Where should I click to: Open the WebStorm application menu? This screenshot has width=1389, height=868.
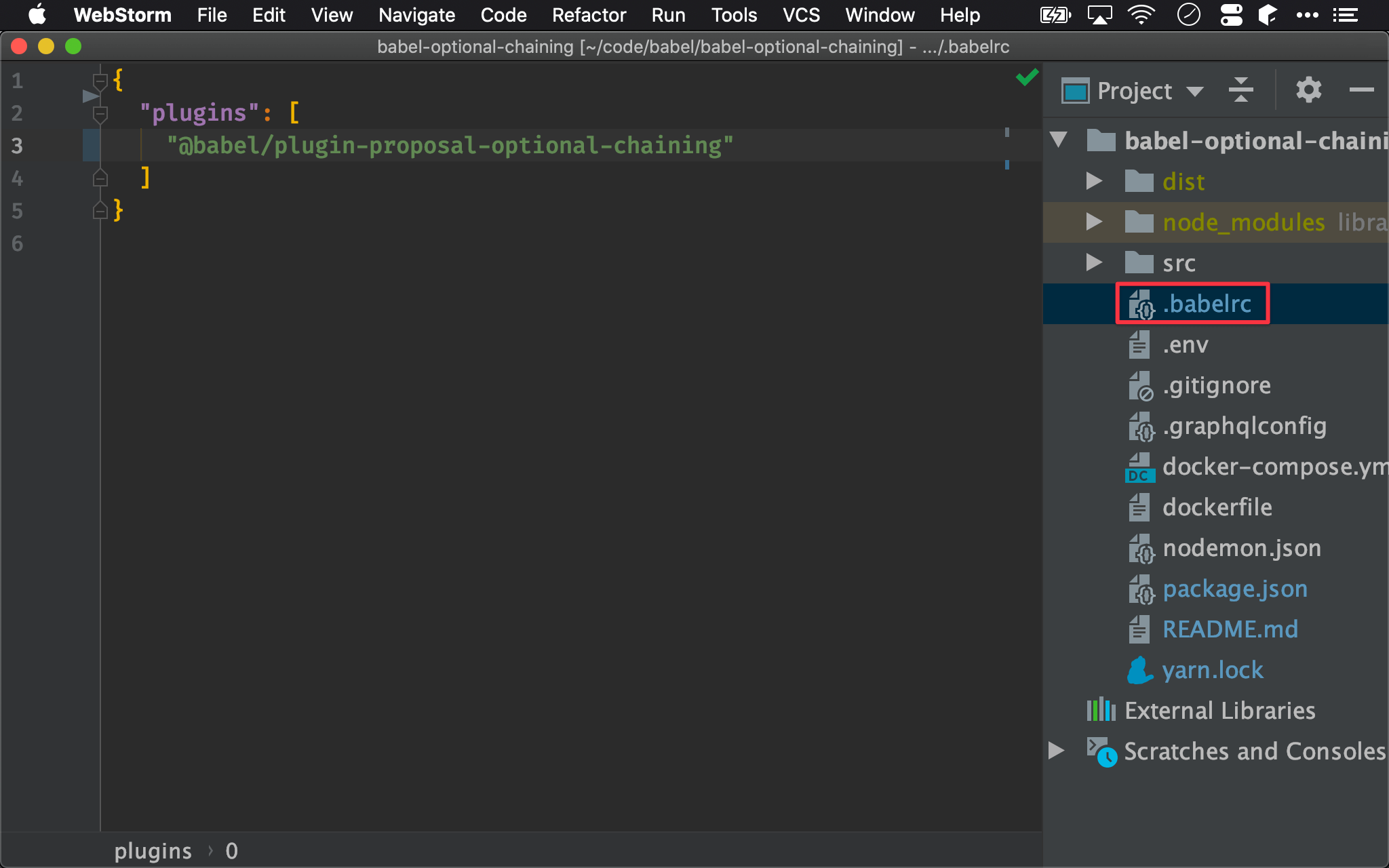pyautogui.click(x=122, y=15)
